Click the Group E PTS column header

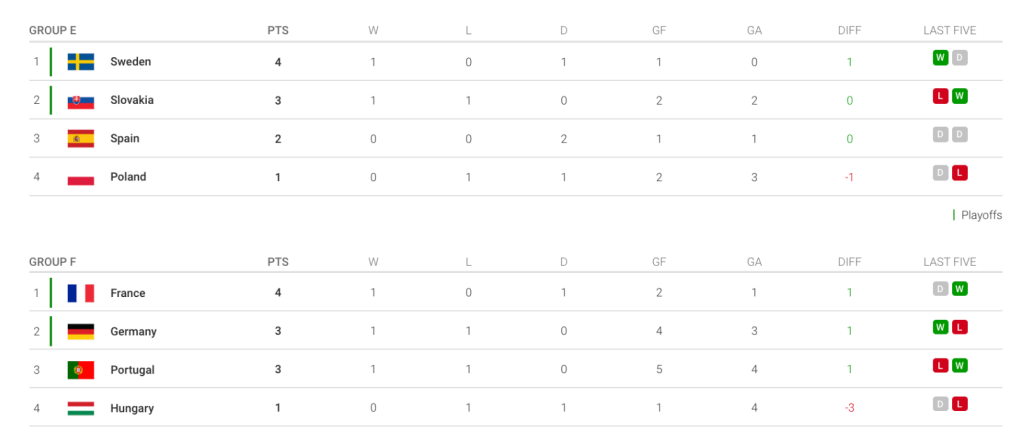278,30
